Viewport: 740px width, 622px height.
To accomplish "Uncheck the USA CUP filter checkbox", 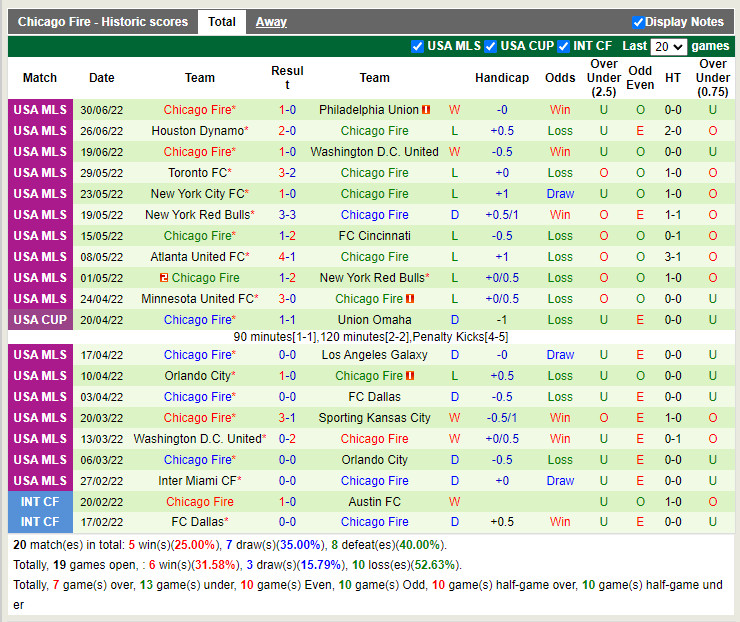I will 491,46.
